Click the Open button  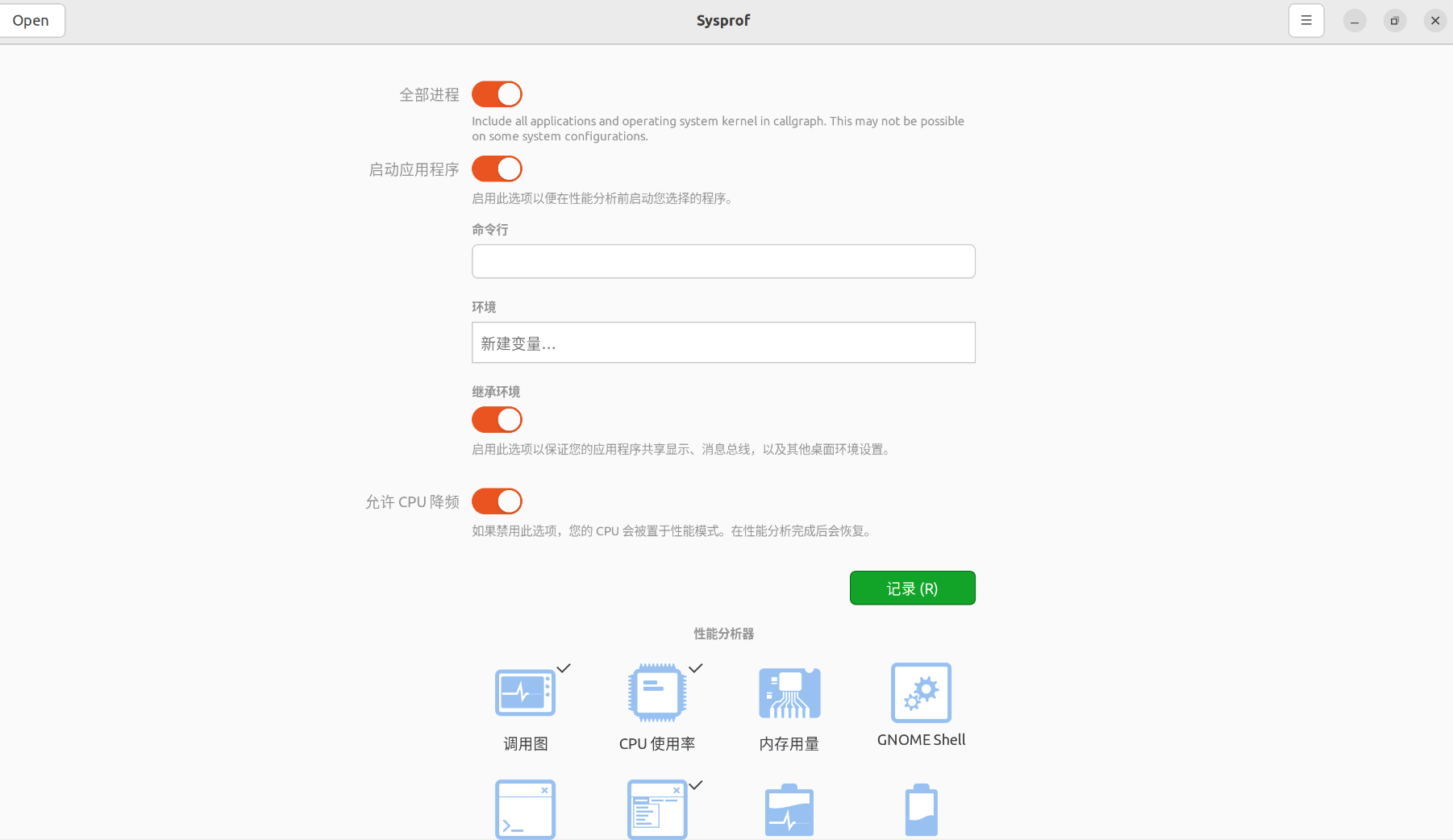(31, 21)
